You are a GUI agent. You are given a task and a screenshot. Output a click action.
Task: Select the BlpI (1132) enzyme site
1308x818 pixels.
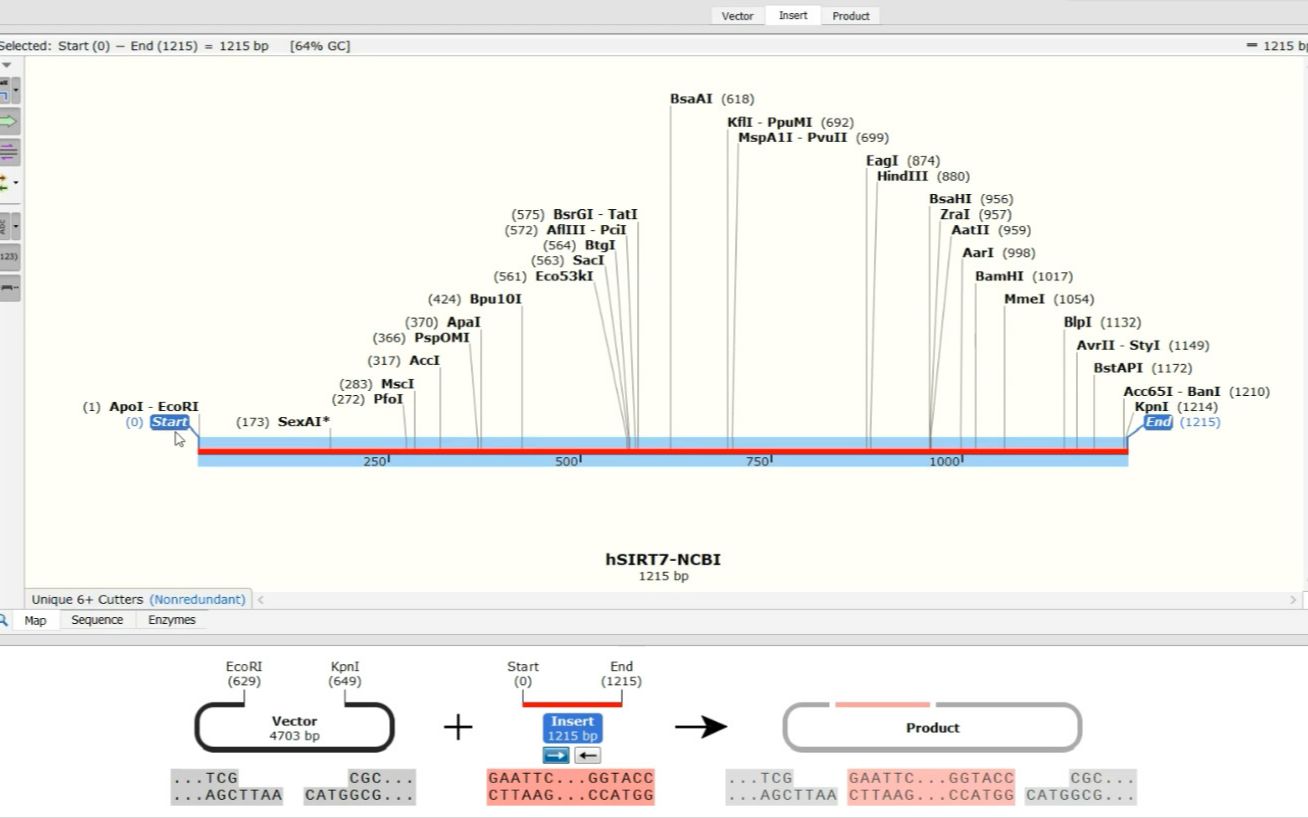[1102, 322]
